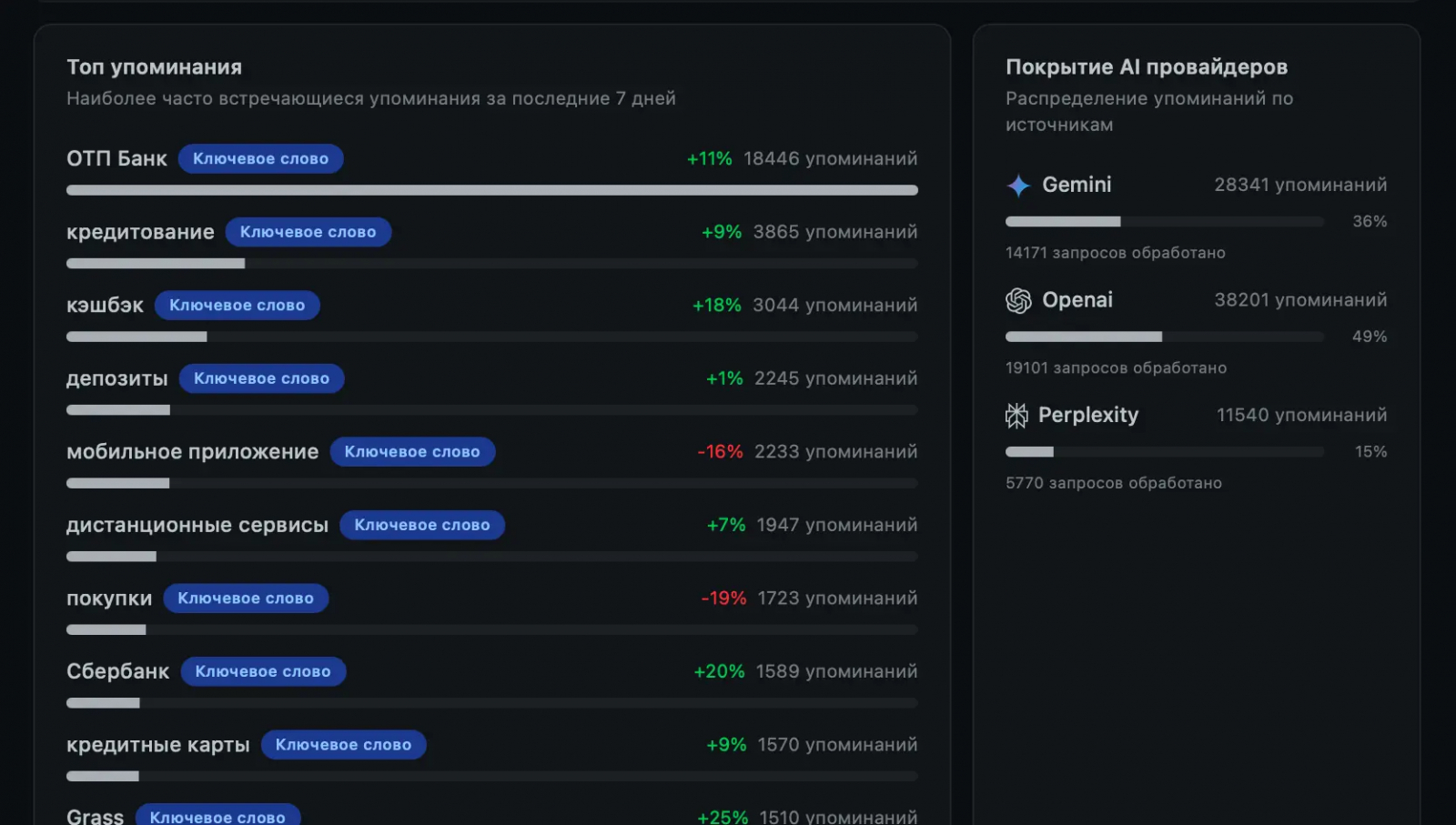
Task: Open the Openai provider name
Action: (x=1077, y=300)
